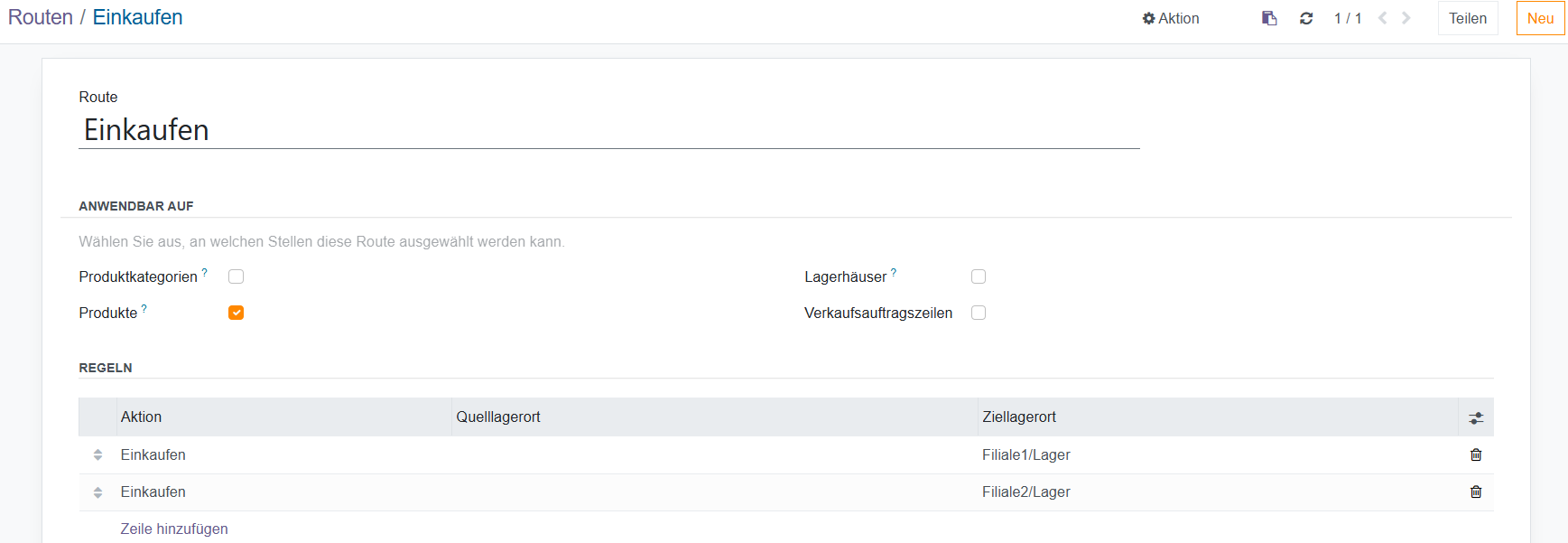Click the Routen breadcrumb link

click(x=41, y=17)
